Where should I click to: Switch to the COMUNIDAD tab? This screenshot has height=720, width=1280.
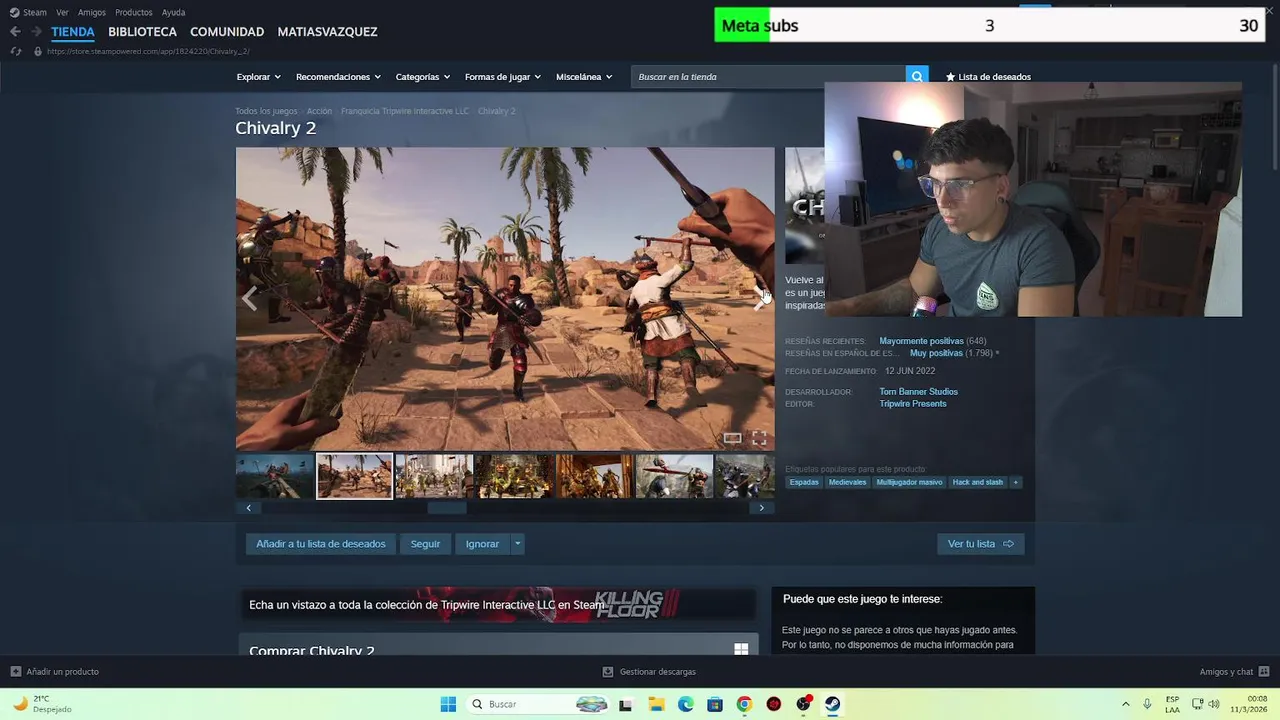(x=227, y=32)
